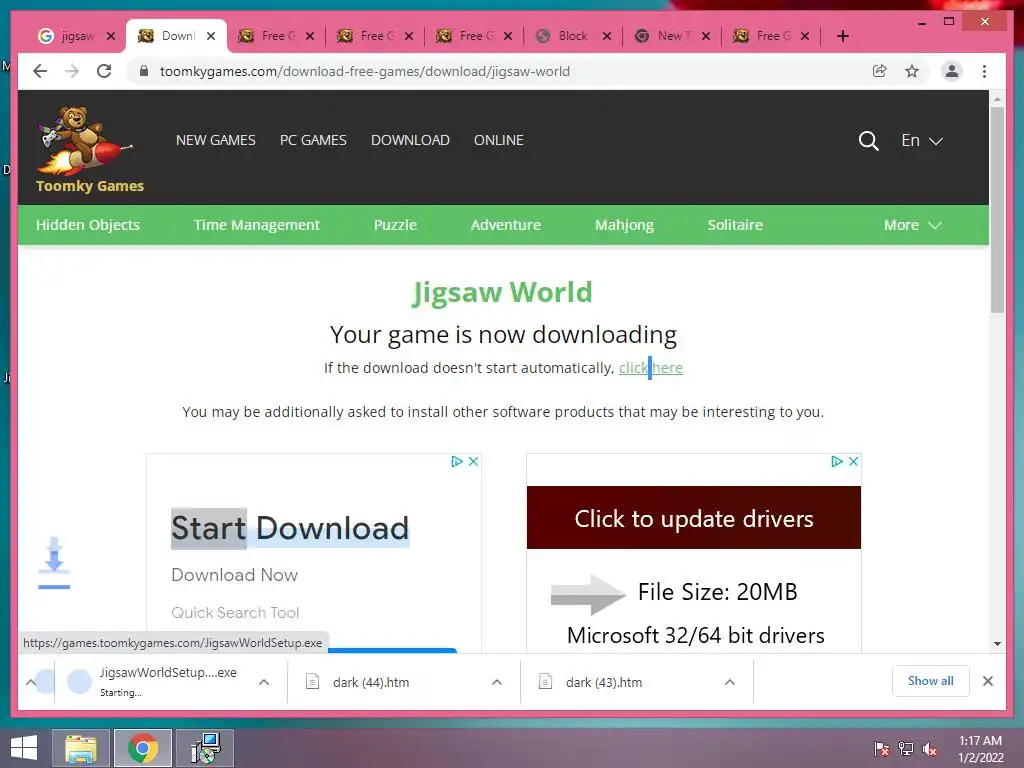Reload the current page
The height and width of the screenshot is (768, 1024).
coord(104,71)
